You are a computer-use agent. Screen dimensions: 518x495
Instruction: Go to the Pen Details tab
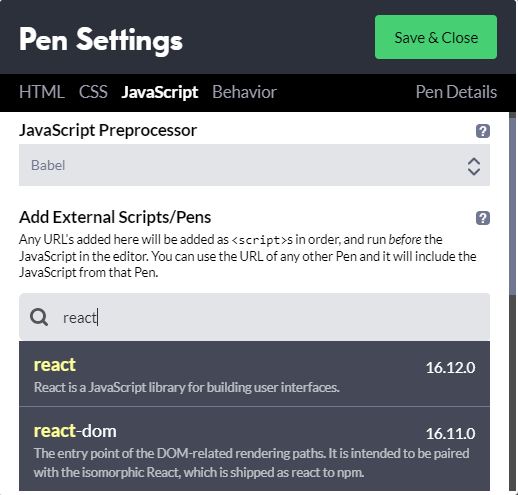(456, 92)
